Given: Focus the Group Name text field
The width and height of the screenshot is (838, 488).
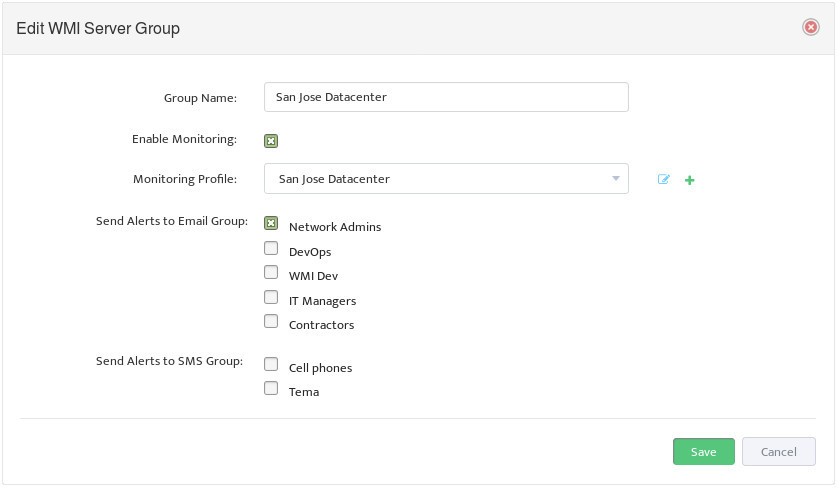Looking at the screenshot, I should 446,97.
